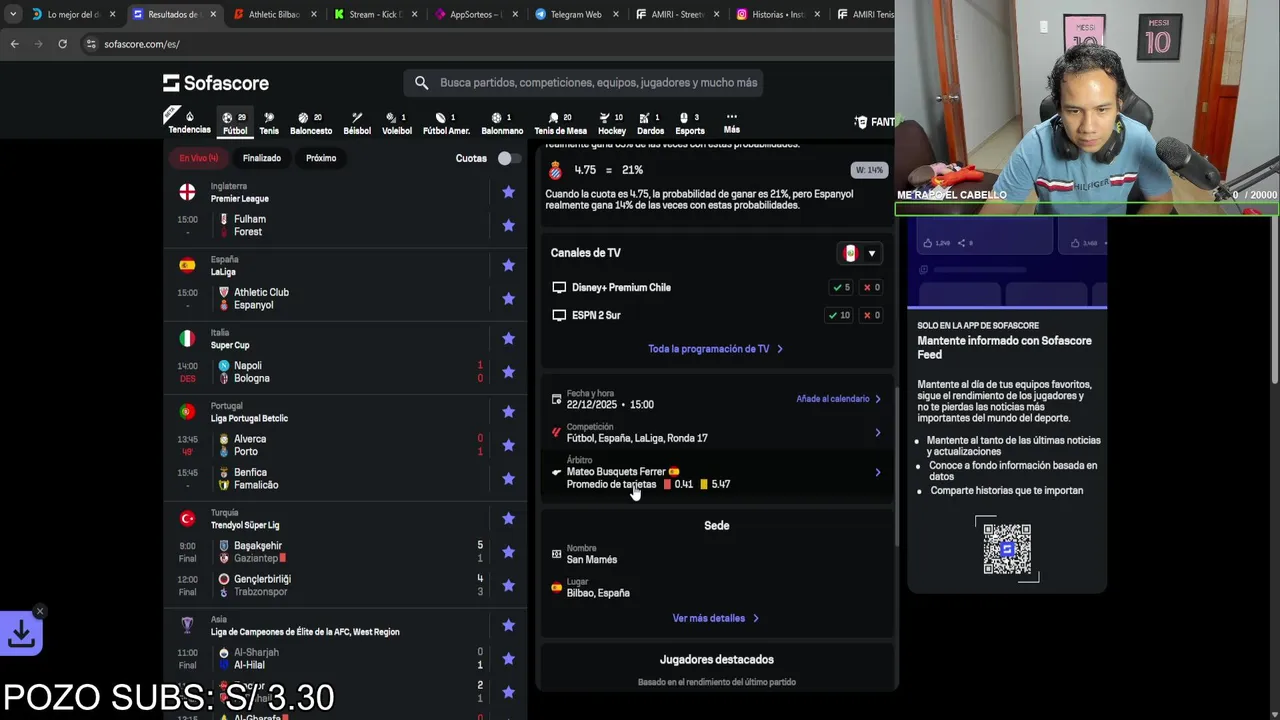Select the Fútbol Amer. sport icon
The width and height of the screenshot is (1280, 720).
click(x=446, y=122)
